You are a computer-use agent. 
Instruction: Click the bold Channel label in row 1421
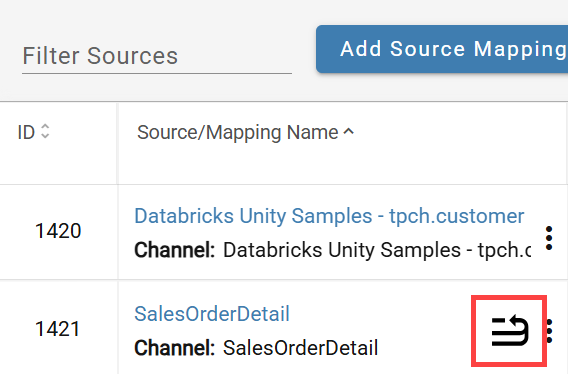pyautogui.click(x=175, y=348)
